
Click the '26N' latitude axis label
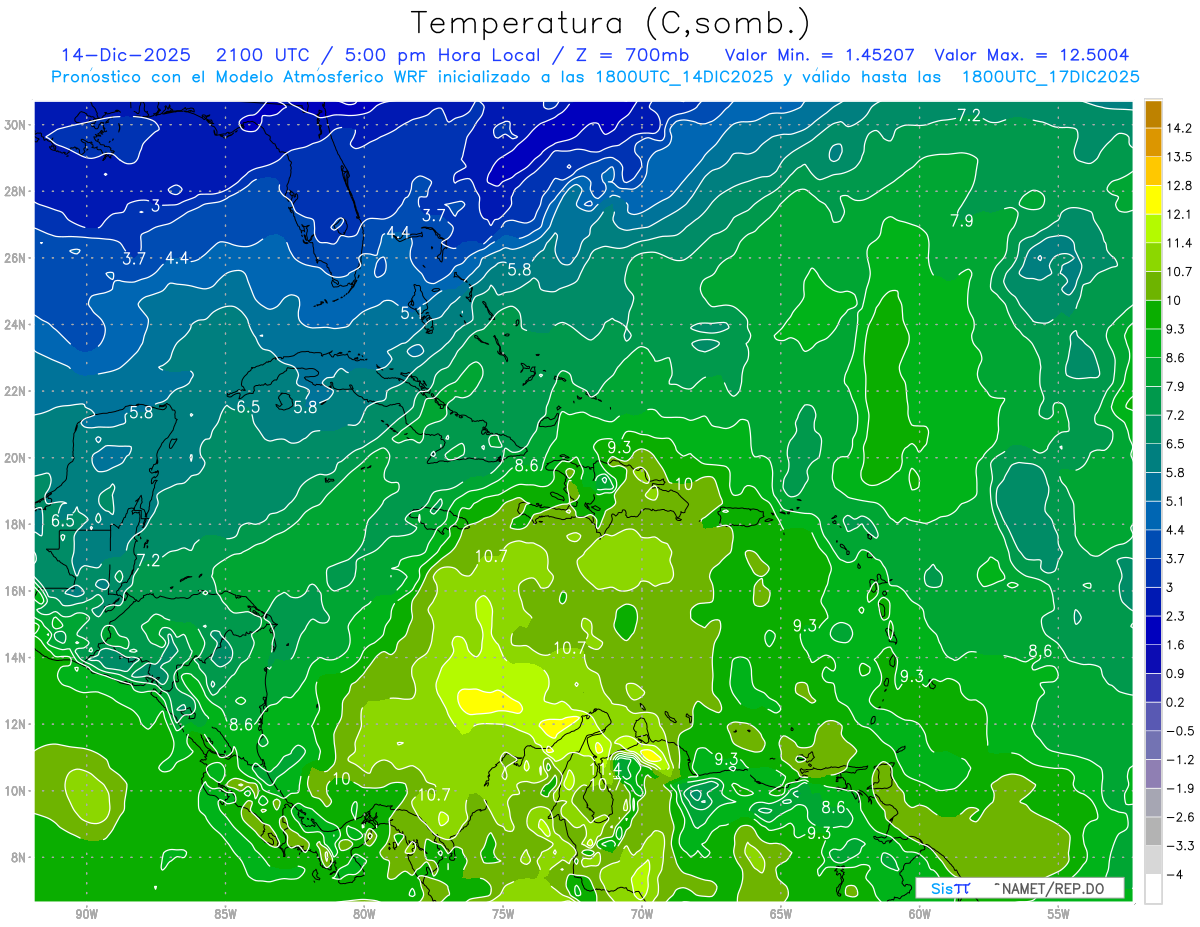click(17, 258)
